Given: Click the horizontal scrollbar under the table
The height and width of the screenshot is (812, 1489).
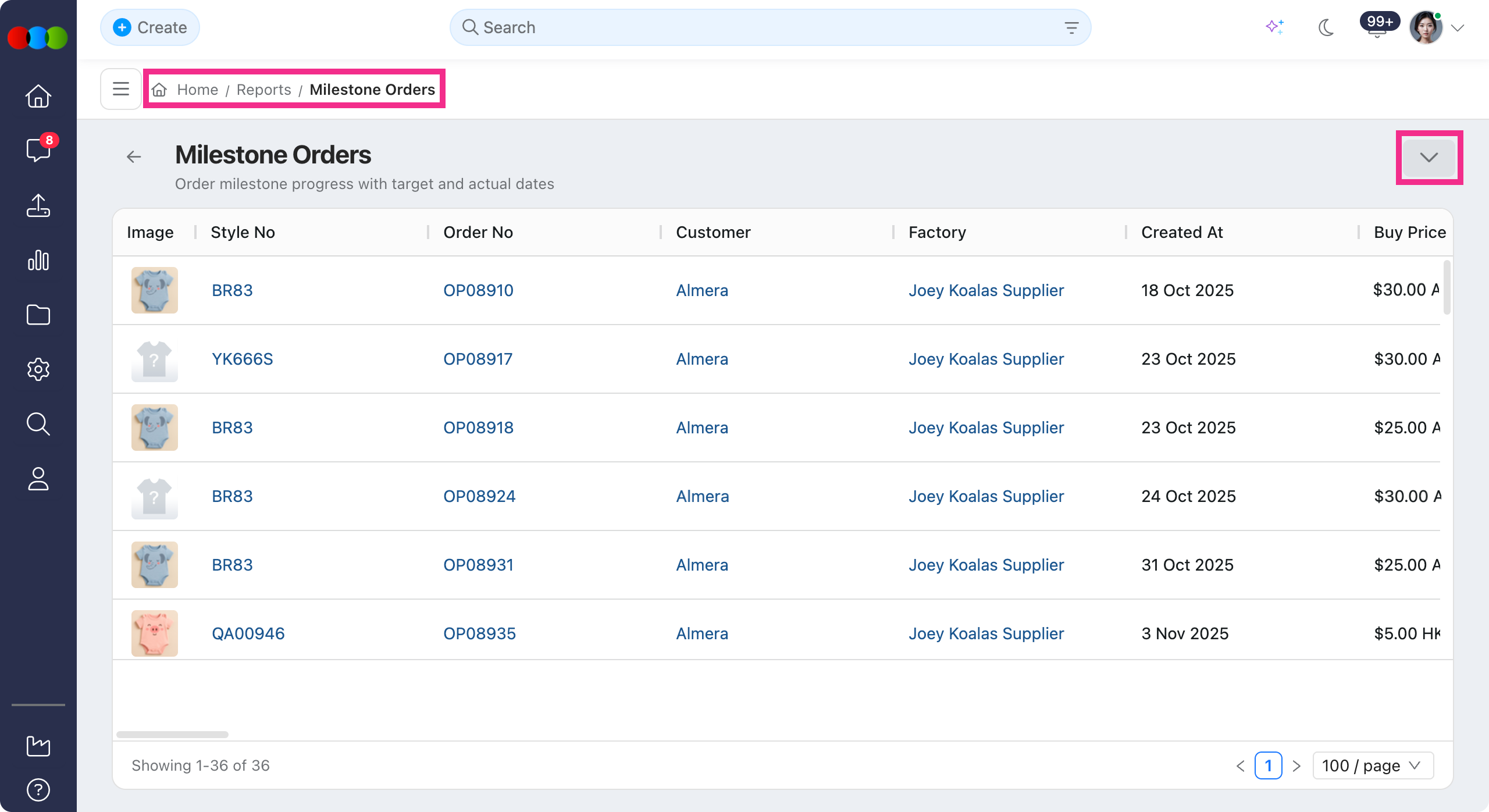Looking at the screenshot, I should [x=172, y=735].
